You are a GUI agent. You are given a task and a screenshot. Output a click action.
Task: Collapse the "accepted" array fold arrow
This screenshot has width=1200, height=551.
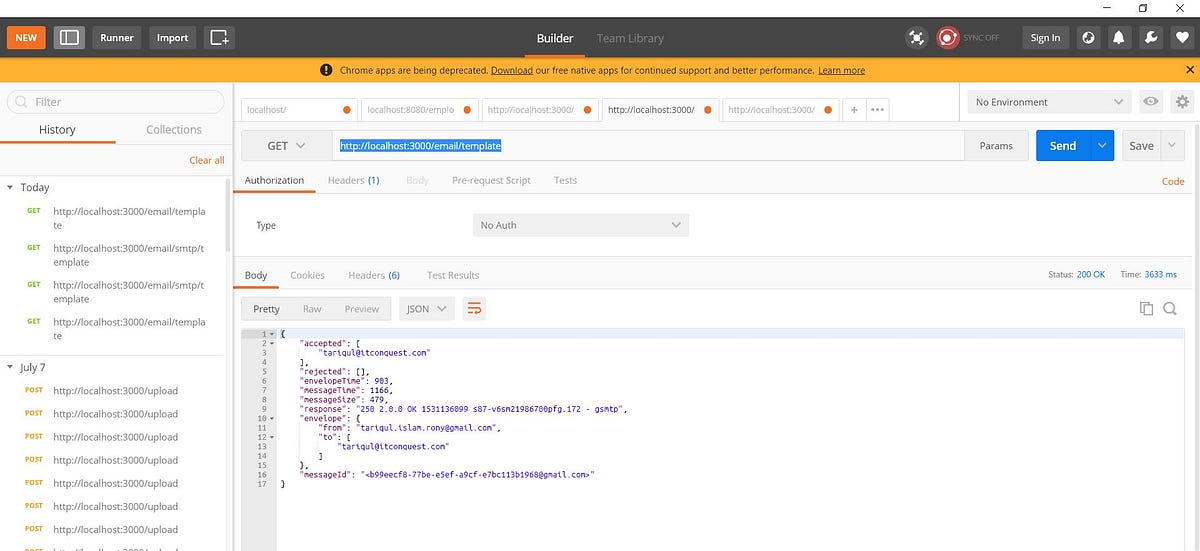click(x=270, y=343)
